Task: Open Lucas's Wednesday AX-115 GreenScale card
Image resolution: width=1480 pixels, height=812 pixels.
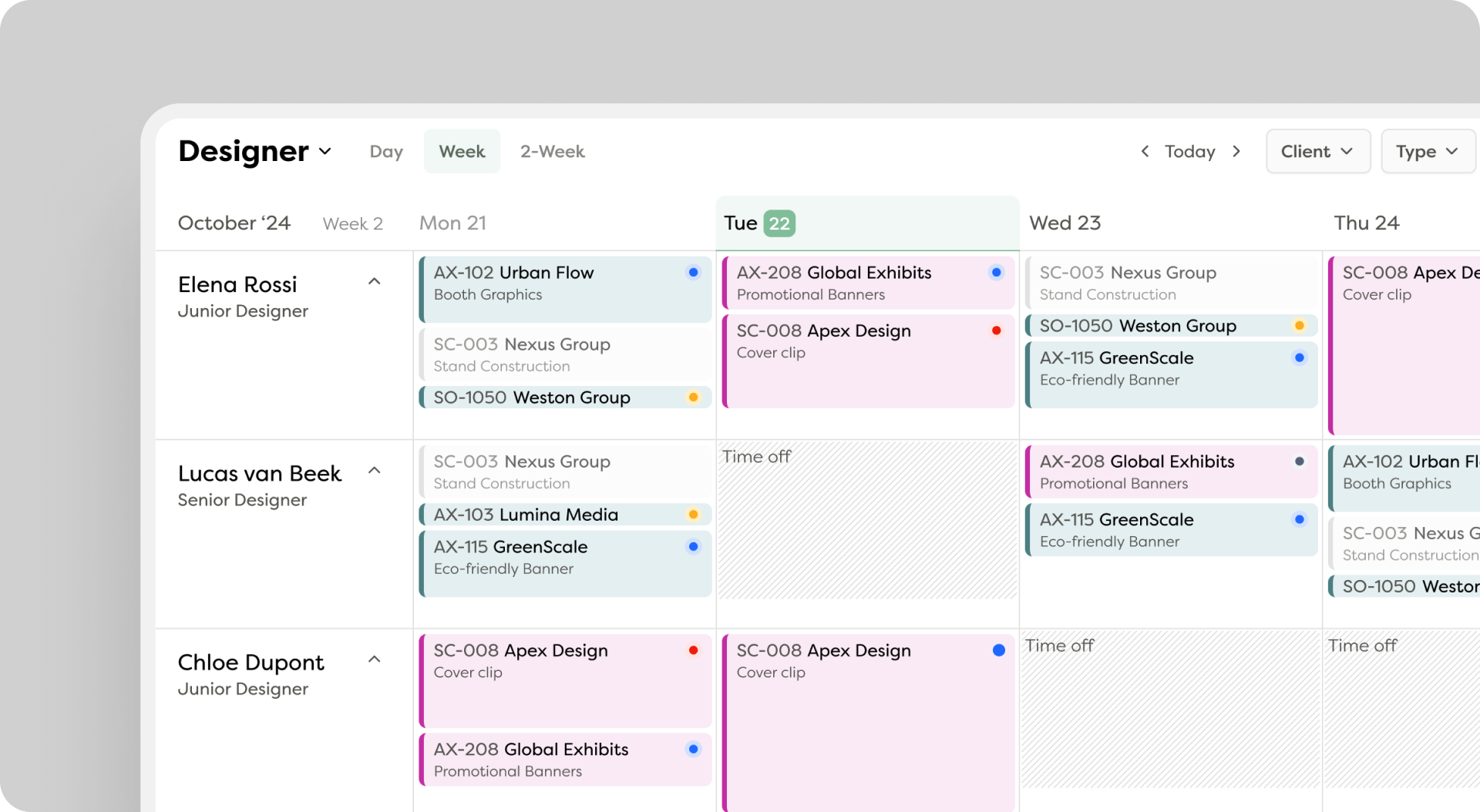Action: tap(1171, 530)
